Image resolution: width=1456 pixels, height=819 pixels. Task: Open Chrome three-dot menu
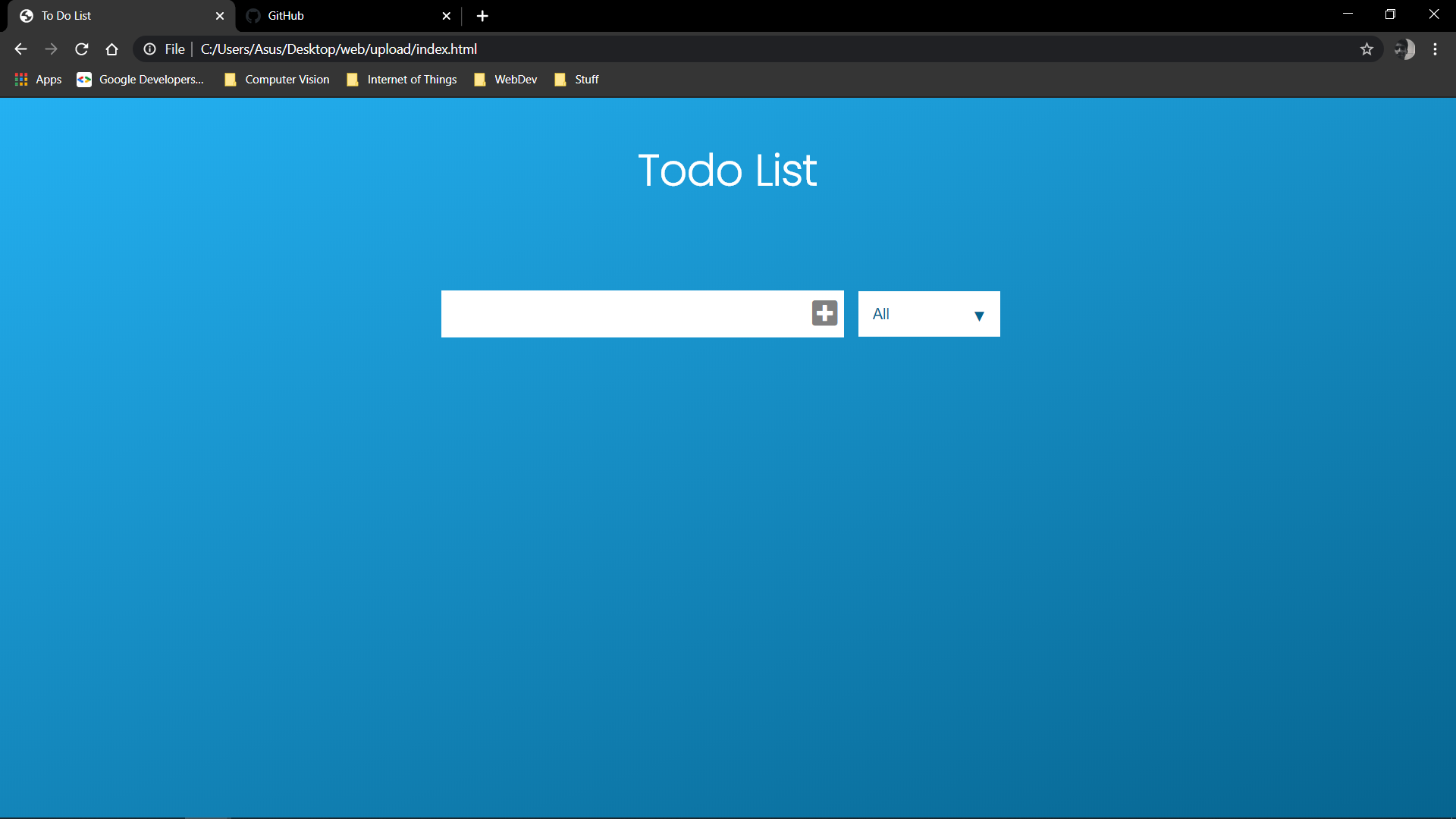click(1435, 49)
